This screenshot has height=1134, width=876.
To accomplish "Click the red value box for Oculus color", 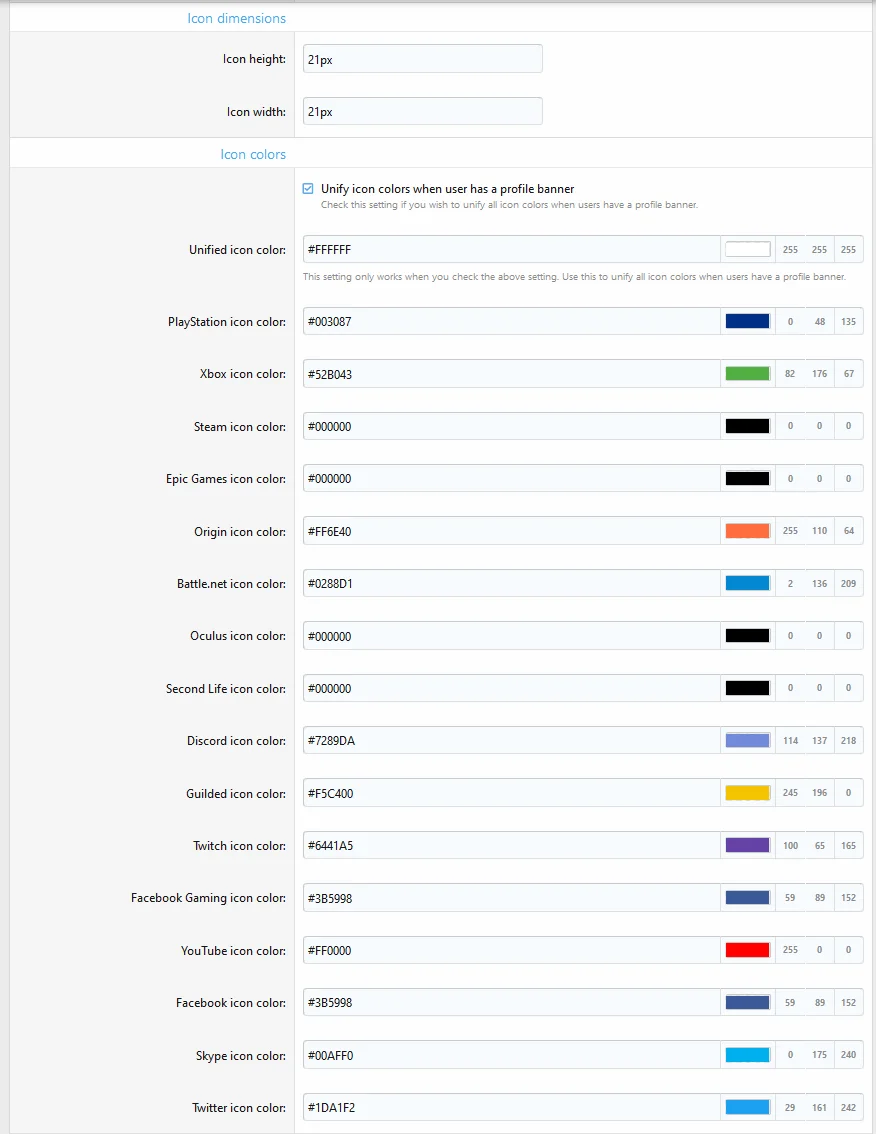I will pos(790,635).
